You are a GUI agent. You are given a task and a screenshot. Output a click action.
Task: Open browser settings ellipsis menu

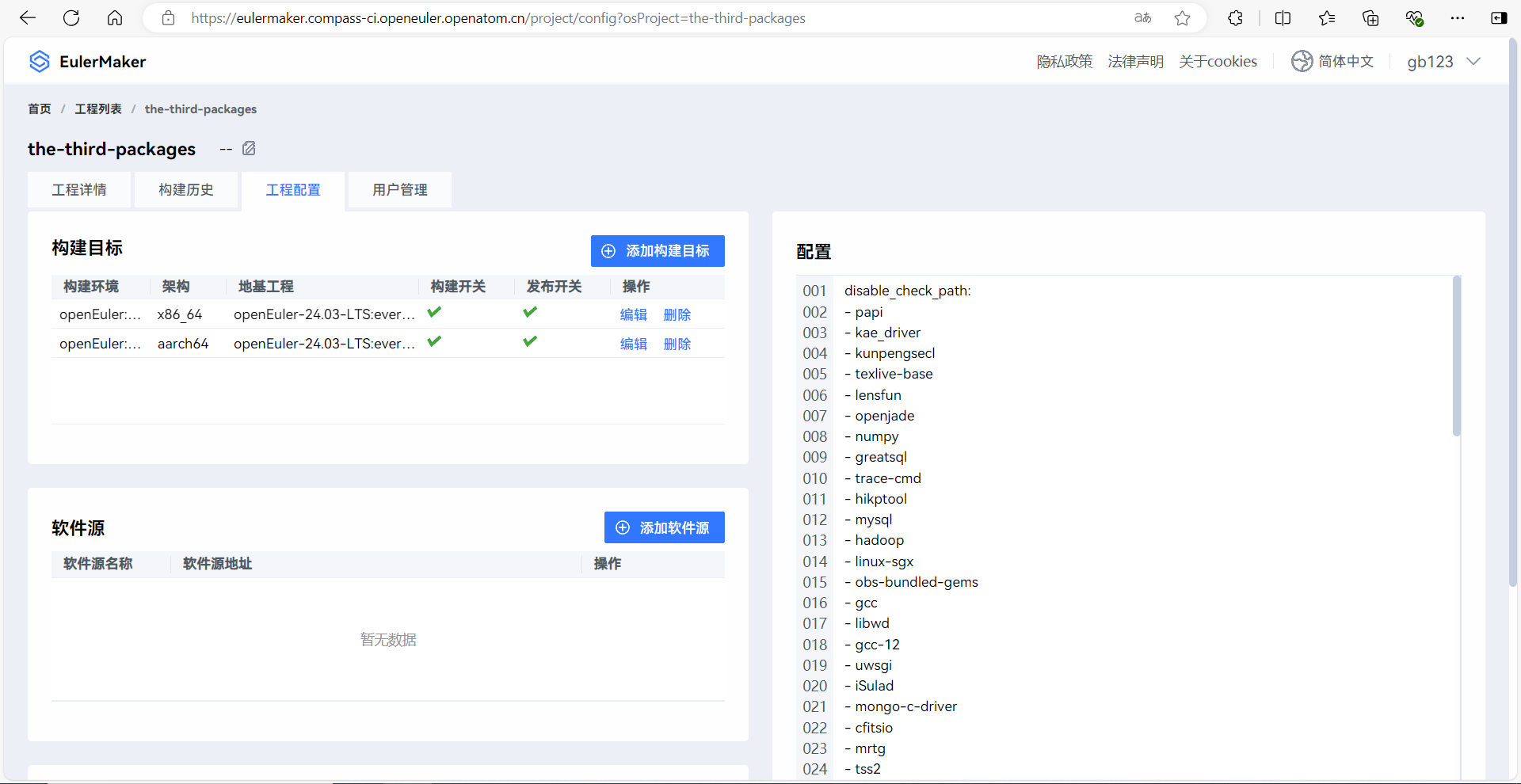pos(1457,18)
